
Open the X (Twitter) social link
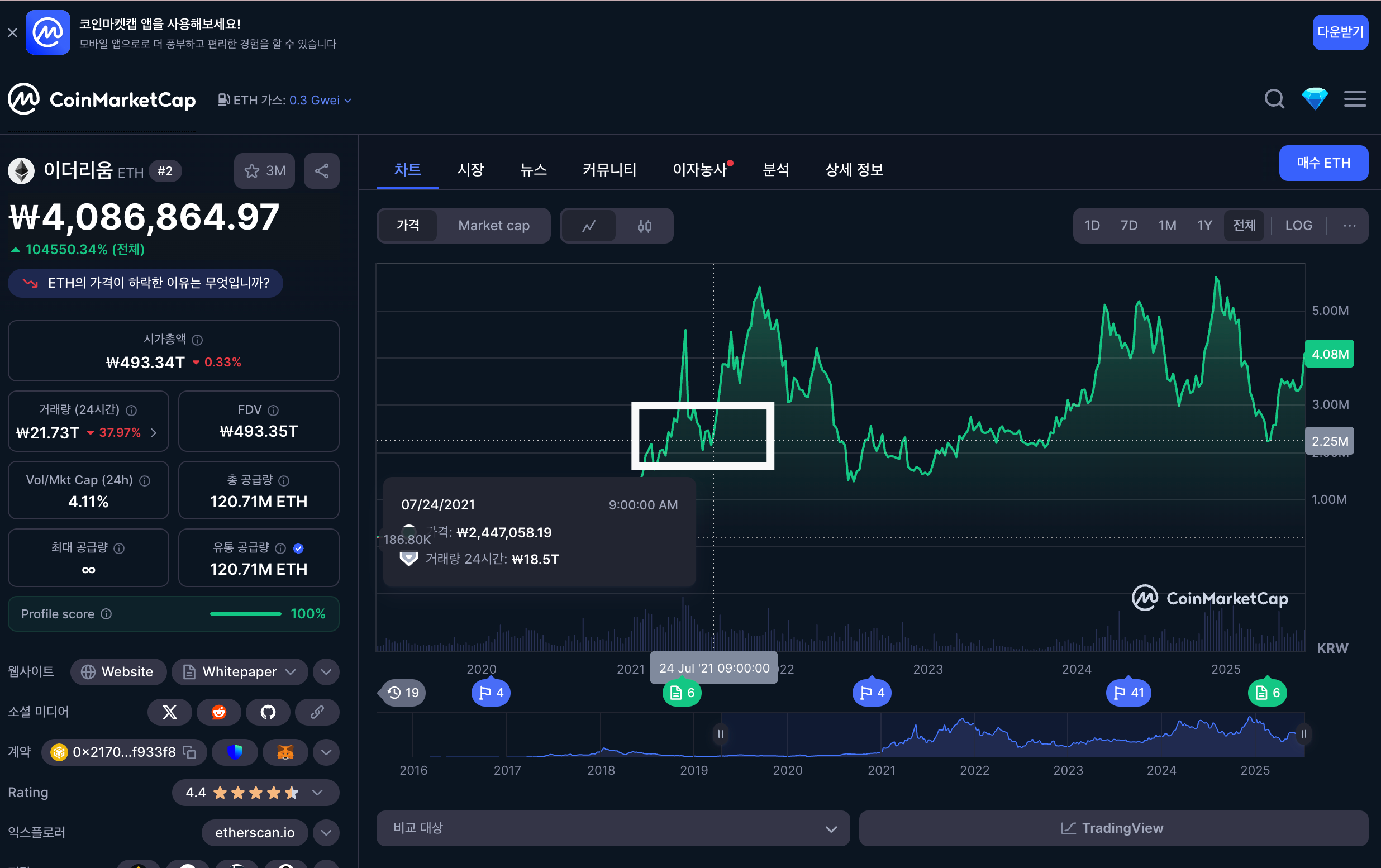[x=170, y=712]
